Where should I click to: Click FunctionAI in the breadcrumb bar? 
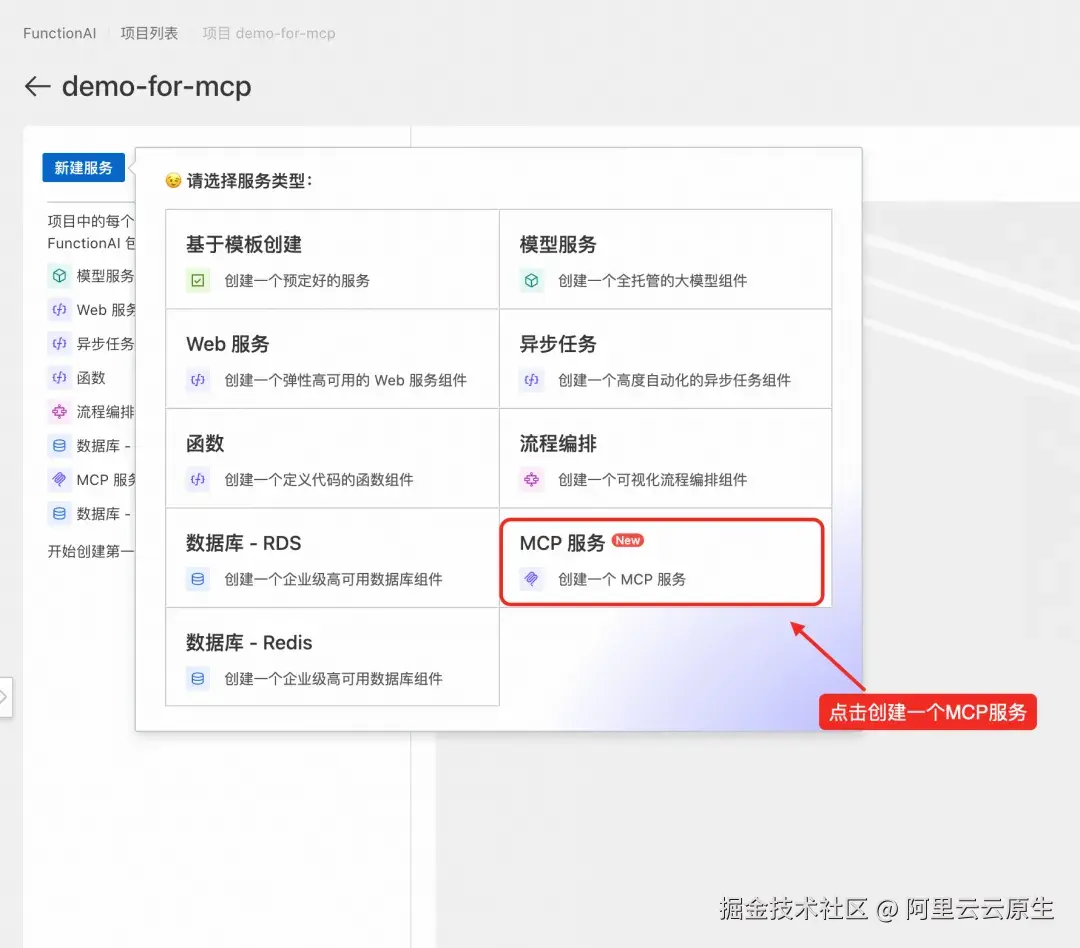59,32
